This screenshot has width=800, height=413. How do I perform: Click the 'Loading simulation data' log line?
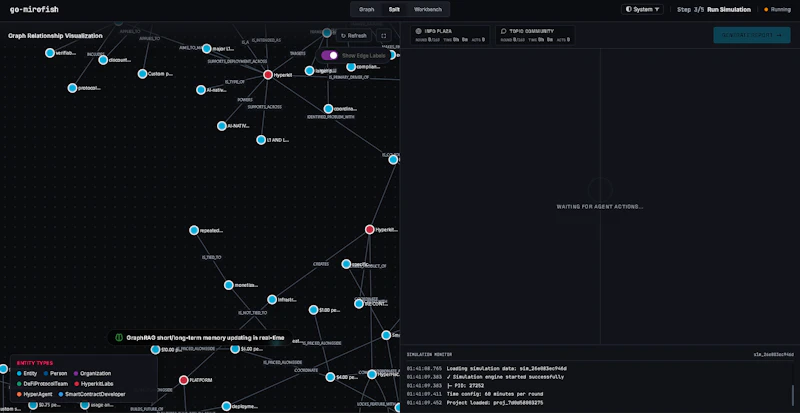point(506,368)
